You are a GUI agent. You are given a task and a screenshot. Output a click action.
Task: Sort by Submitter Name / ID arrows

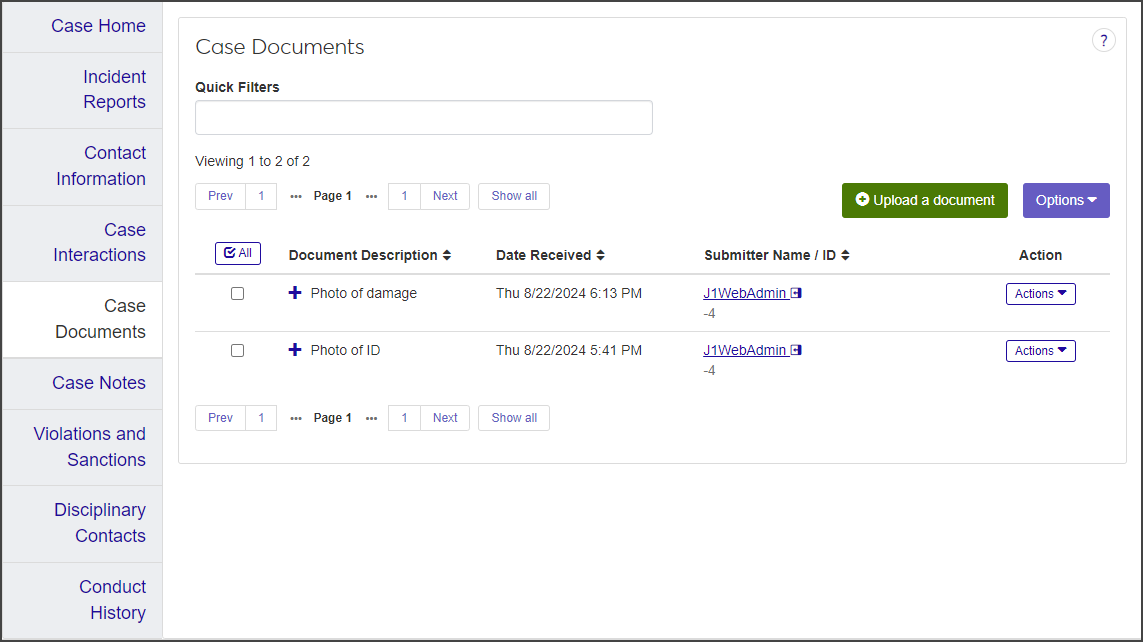(x=845, y=256)
